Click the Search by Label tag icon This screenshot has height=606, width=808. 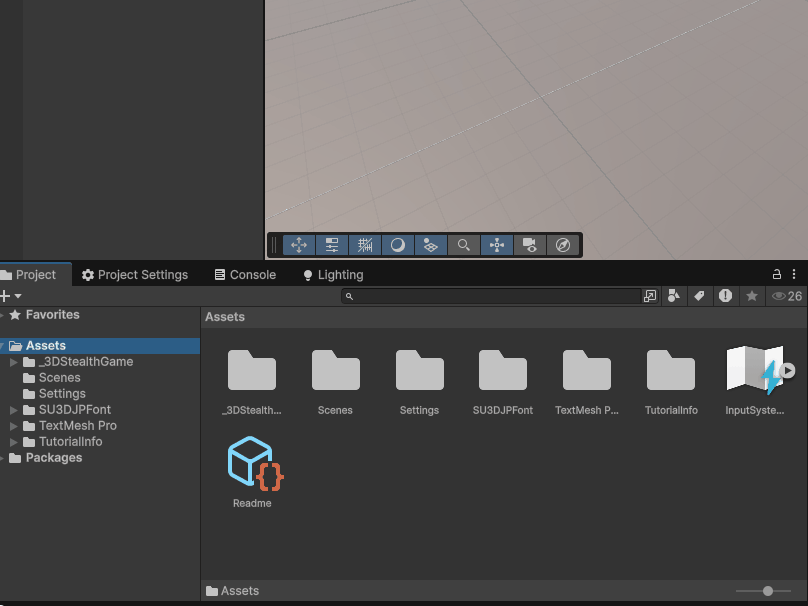pyautogui.click(x=700, y=296)
